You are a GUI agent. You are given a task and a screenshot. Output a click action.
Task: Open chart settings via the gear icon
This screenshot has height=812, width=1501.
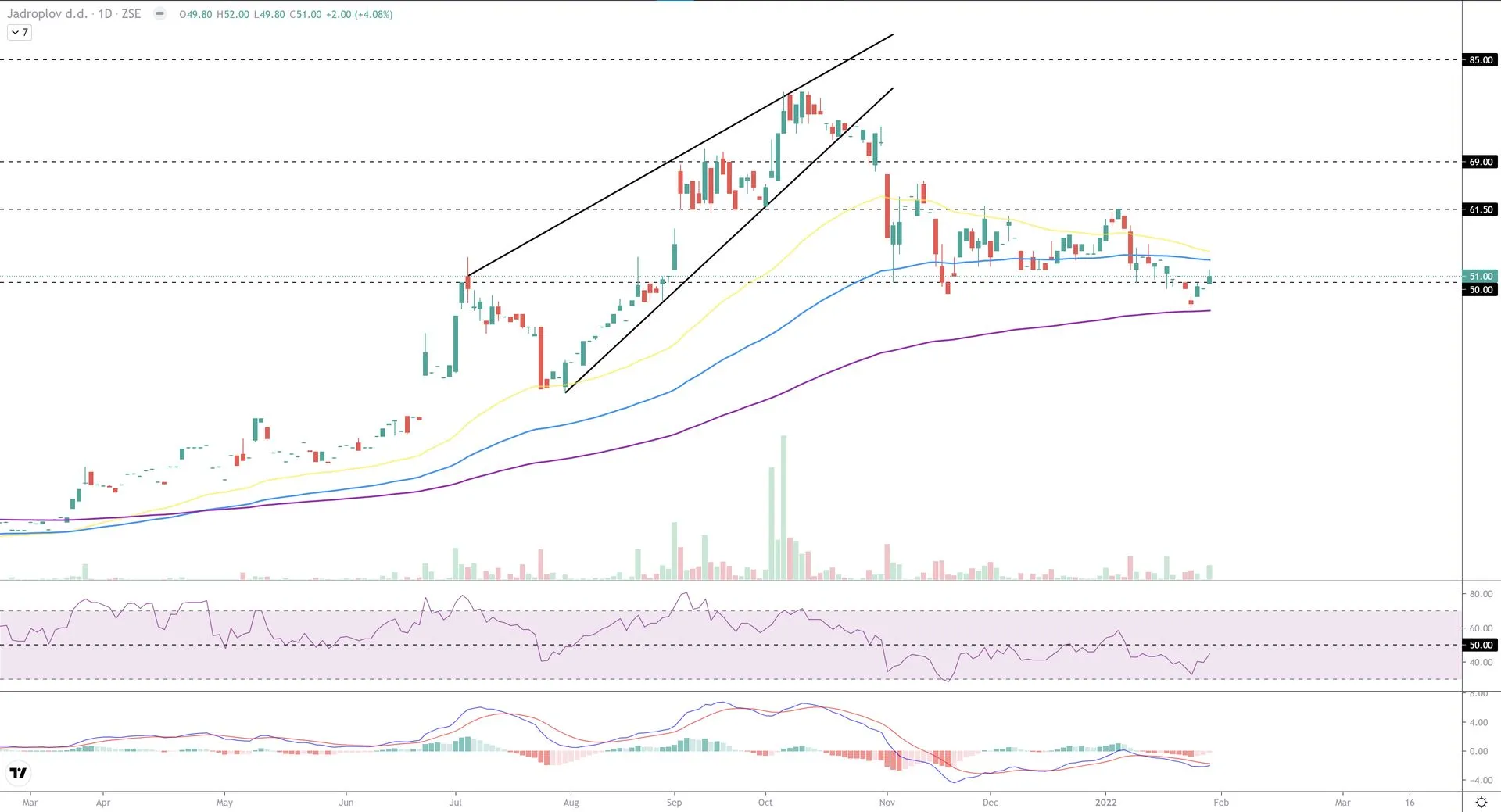click(x=1481, y=802)
